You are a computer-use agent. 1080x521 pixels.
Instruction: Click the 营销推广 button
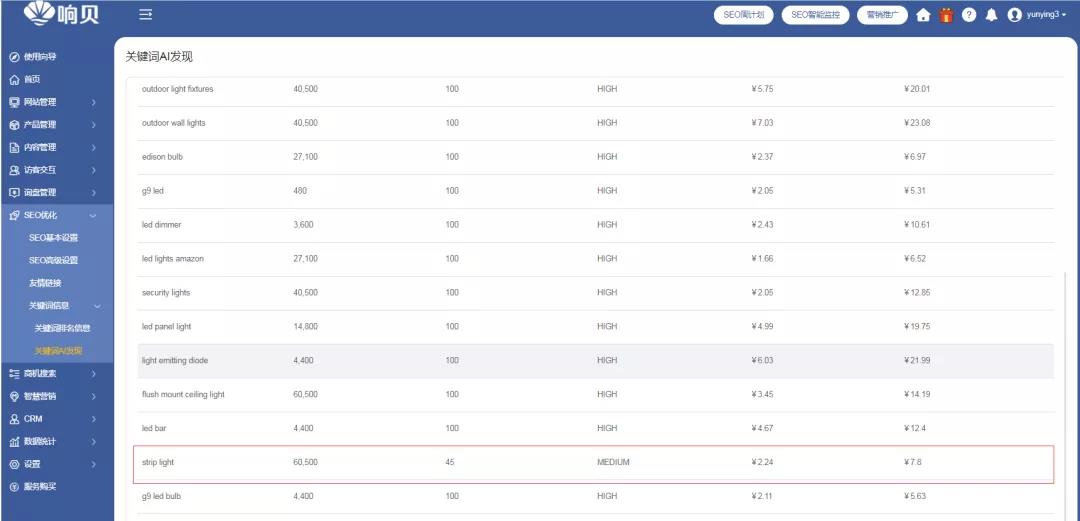[x=882, y=15]
